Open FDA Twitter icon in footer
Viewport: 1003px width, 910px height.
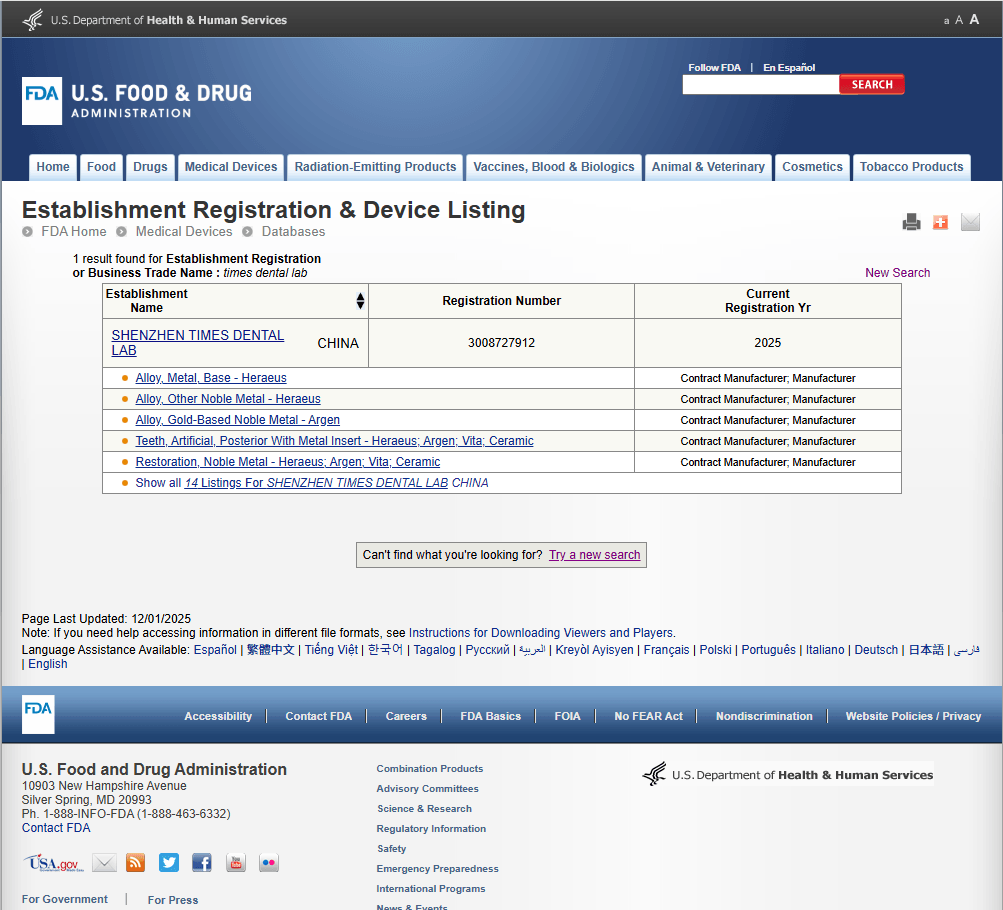click(x=169, y=863)
